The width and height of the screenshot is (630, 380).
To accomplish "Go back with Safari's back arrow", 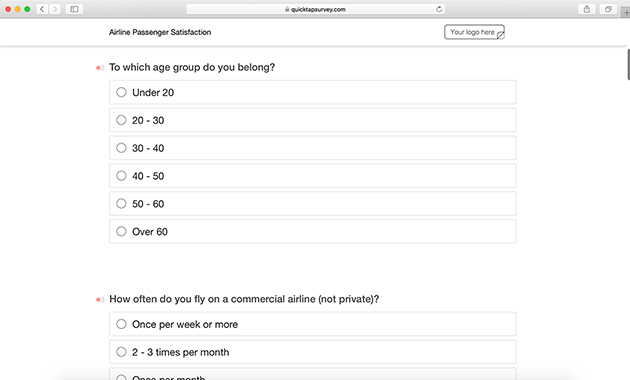I will coord(42,9).
